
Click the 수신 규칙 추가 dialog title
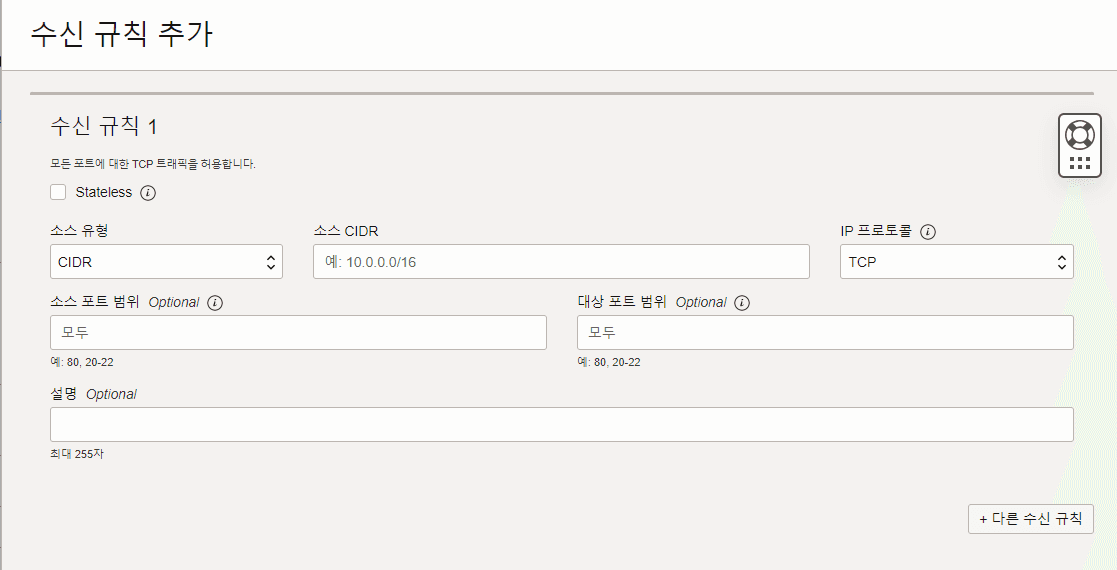[x=121, y=34]
